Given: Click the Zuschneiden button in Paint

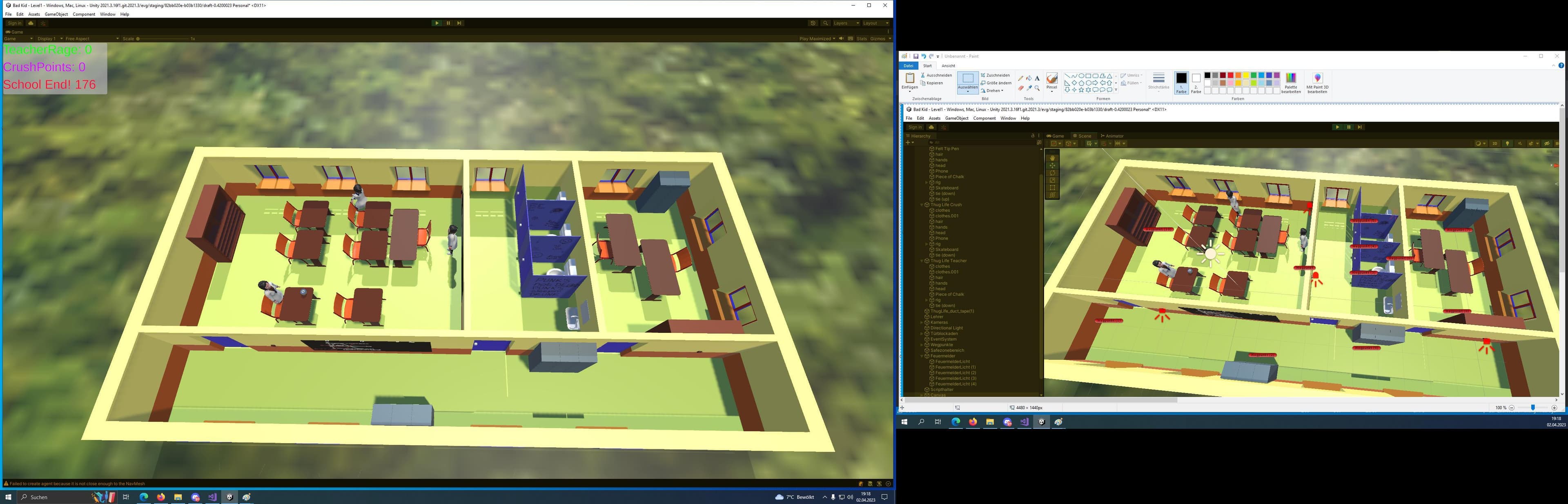Looking at the screenshot, I should click(x=995, y=76).
